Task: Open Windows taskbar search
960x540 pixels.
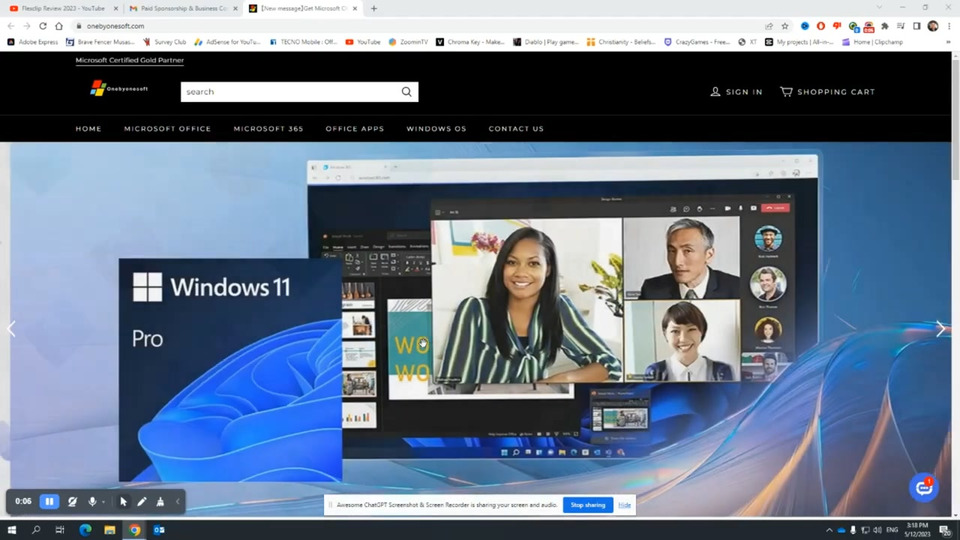Action: tap(36, 530)
